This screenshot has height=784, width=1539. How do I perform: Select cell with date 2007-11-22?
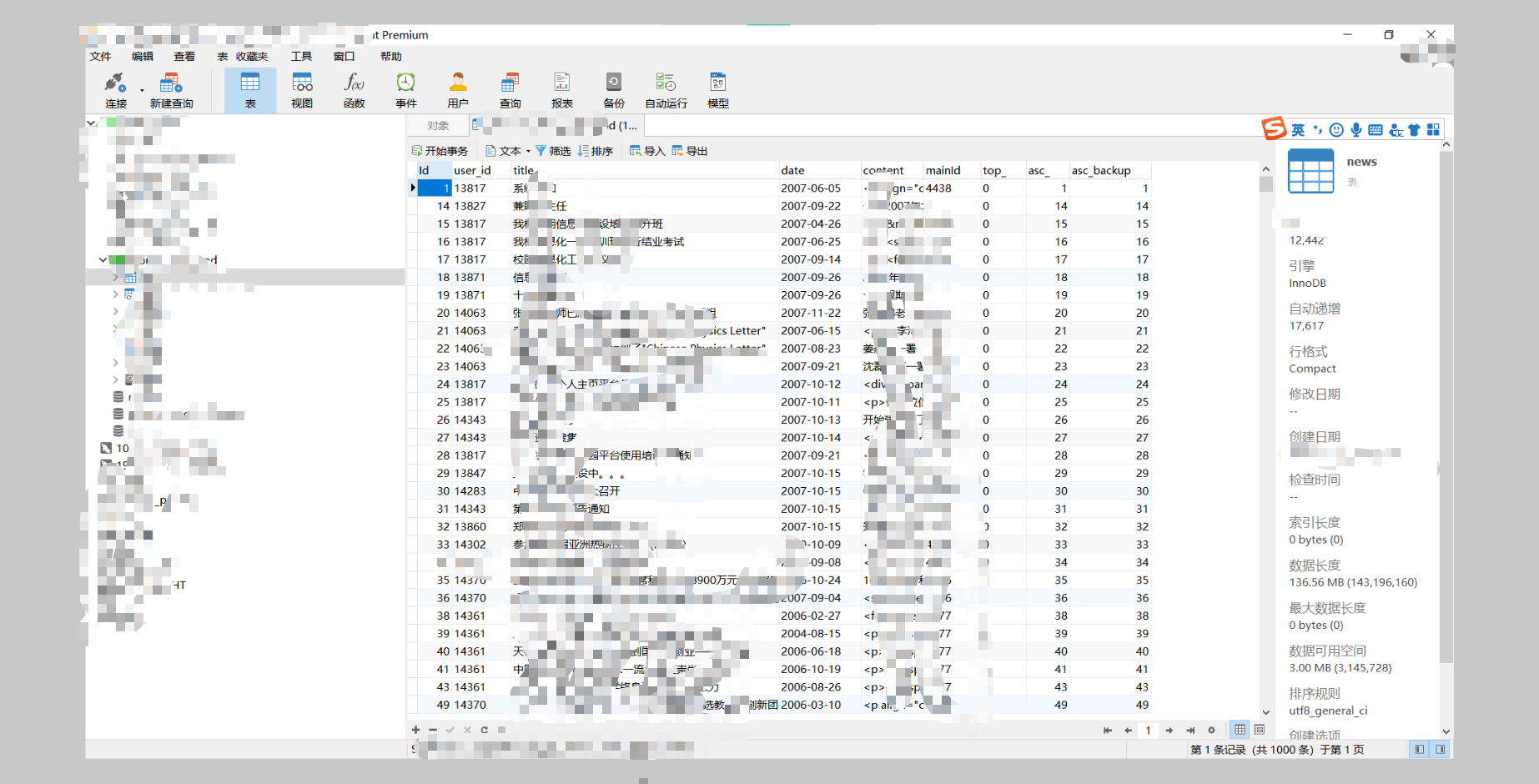[x=818, y=313]
